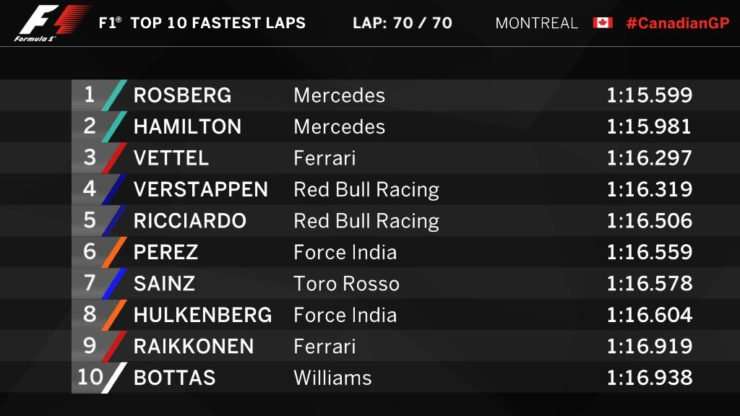Click the fastest lap time 1:15.599
Image resolution: width=740 pixels, height=416 pixels.
pyautogui.click(x=649, y=95)
